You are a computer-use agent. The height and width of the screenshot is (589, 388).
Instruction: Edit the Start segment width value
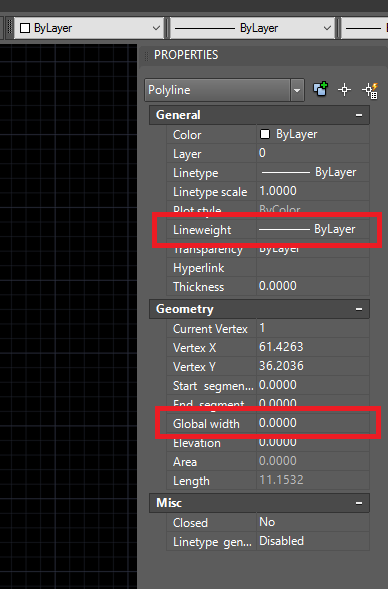coord(313,385)
